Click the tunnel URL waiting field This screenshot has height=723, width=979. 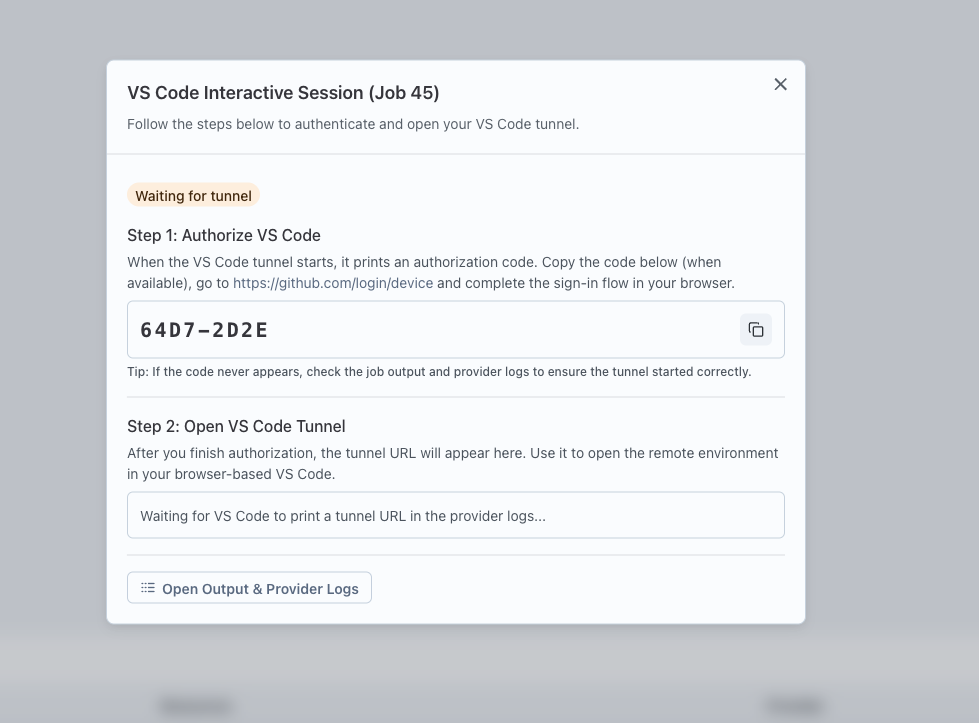point(455,516)
